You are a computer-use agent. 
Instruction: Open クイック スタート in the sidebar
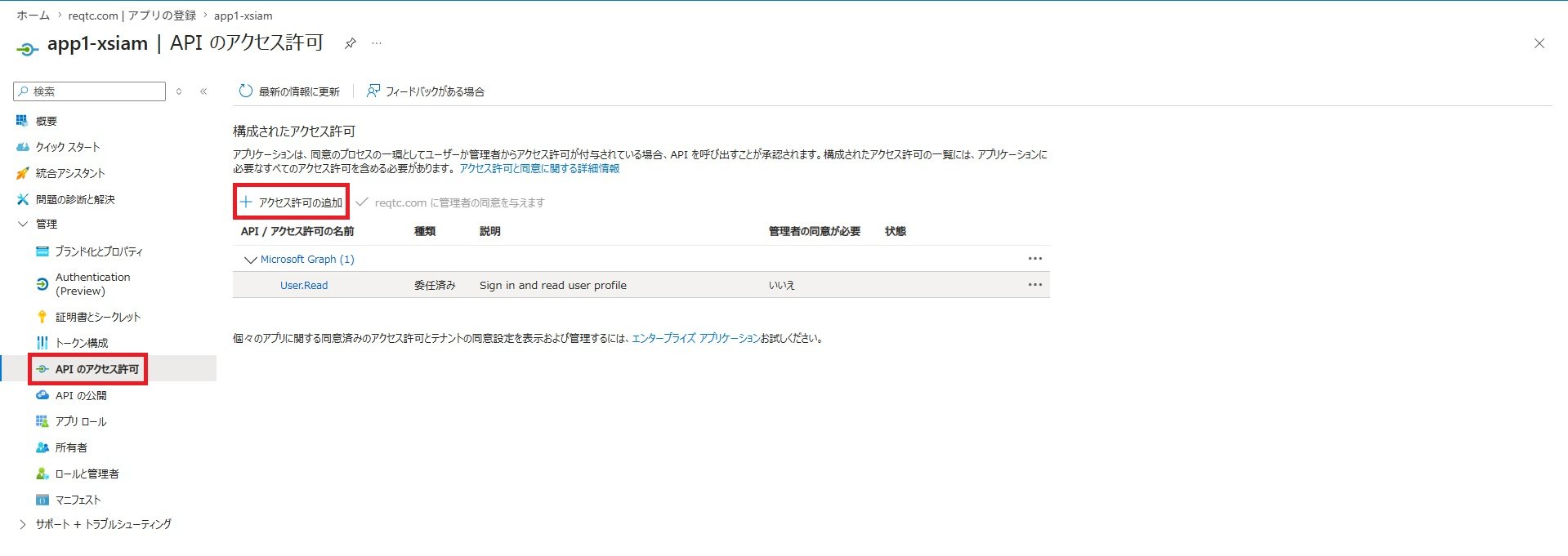(x=68, y=147)
